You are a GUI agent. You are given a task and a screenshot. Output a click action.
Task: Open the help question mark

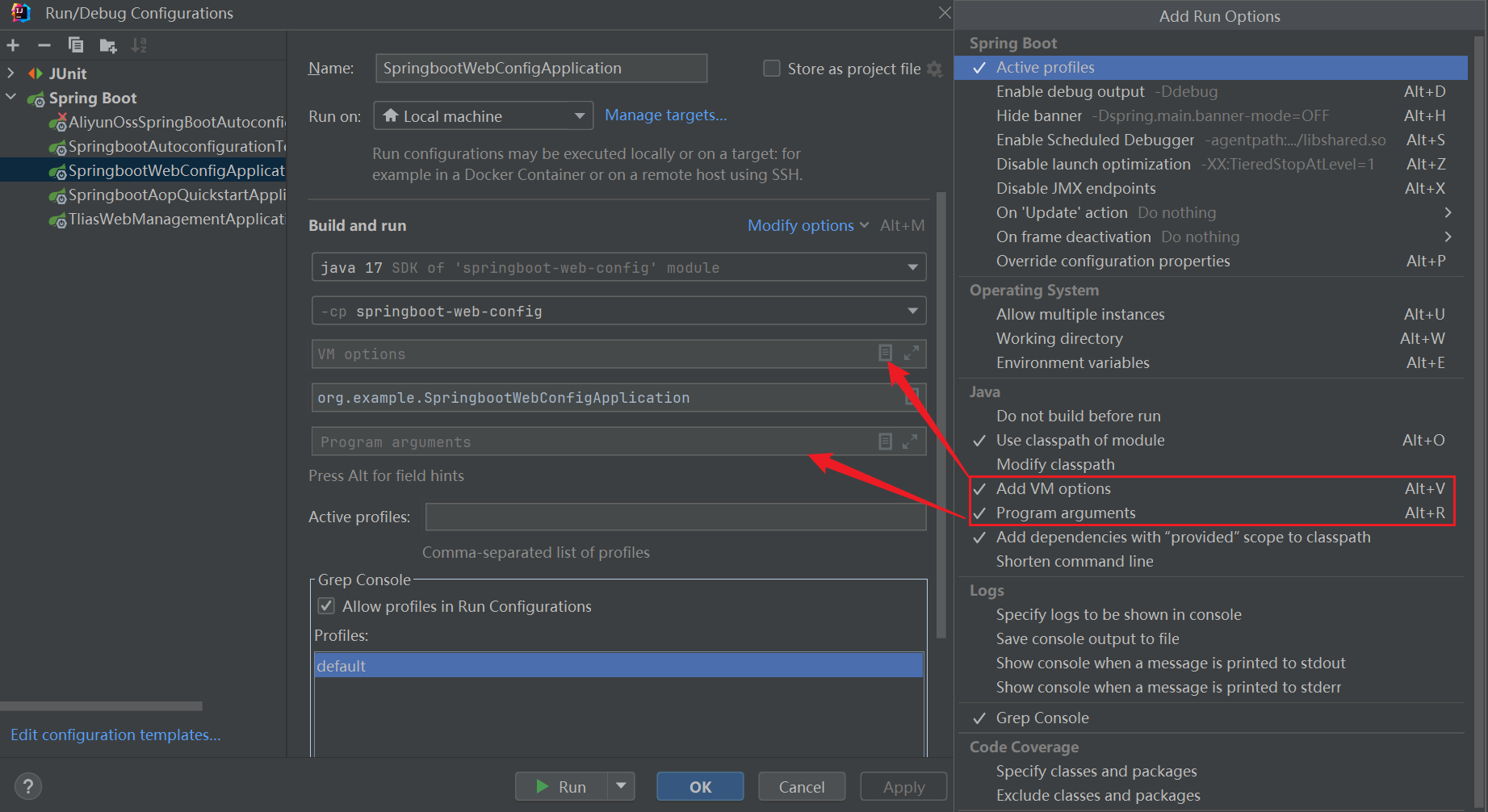click(28, 785)
